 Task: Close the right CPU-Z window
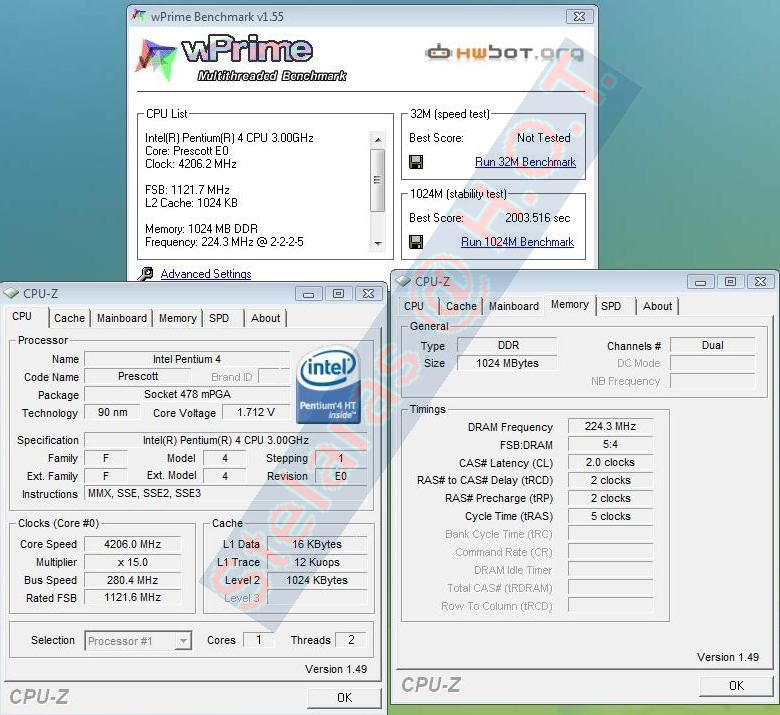tap(760, 282)
